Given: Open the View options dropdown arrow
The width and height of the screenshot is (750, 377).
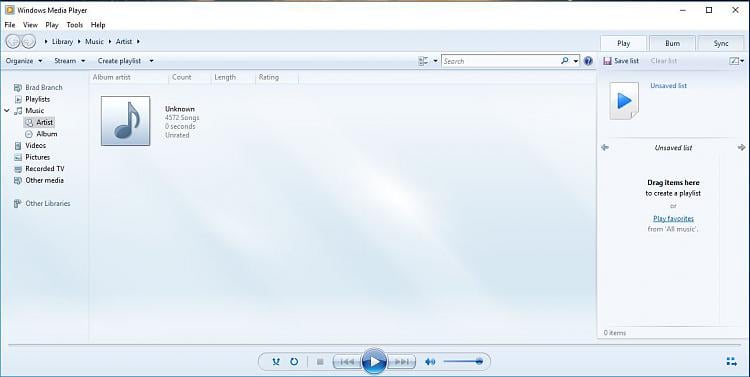Looking at the screenshot, I should tap(435, 61).
